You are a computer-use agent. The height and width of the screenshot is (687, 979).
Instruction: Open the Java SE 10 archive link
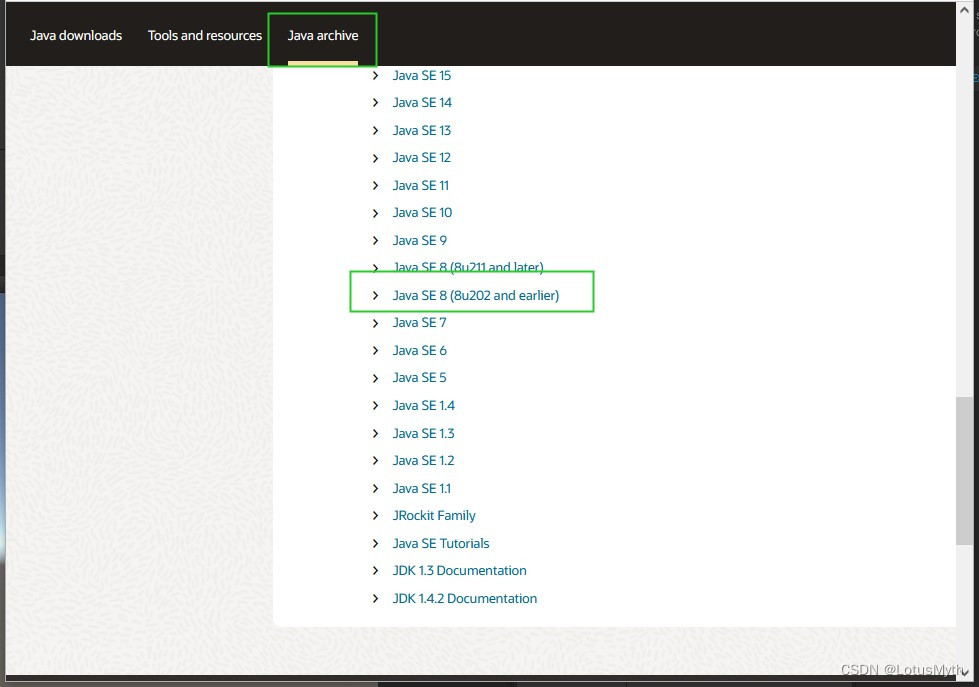tap(422, 212)
